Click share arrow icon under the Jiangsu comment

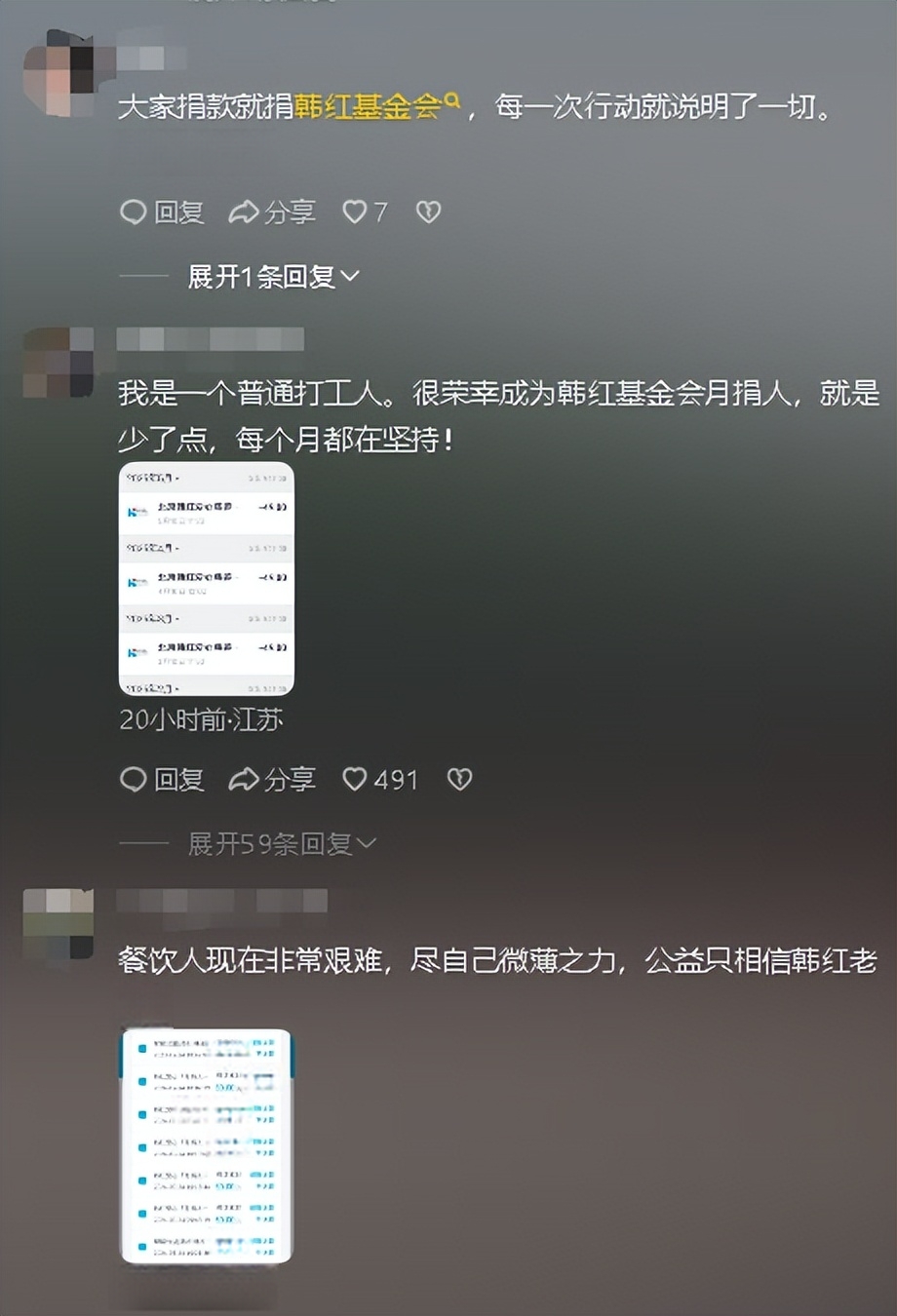243,779
